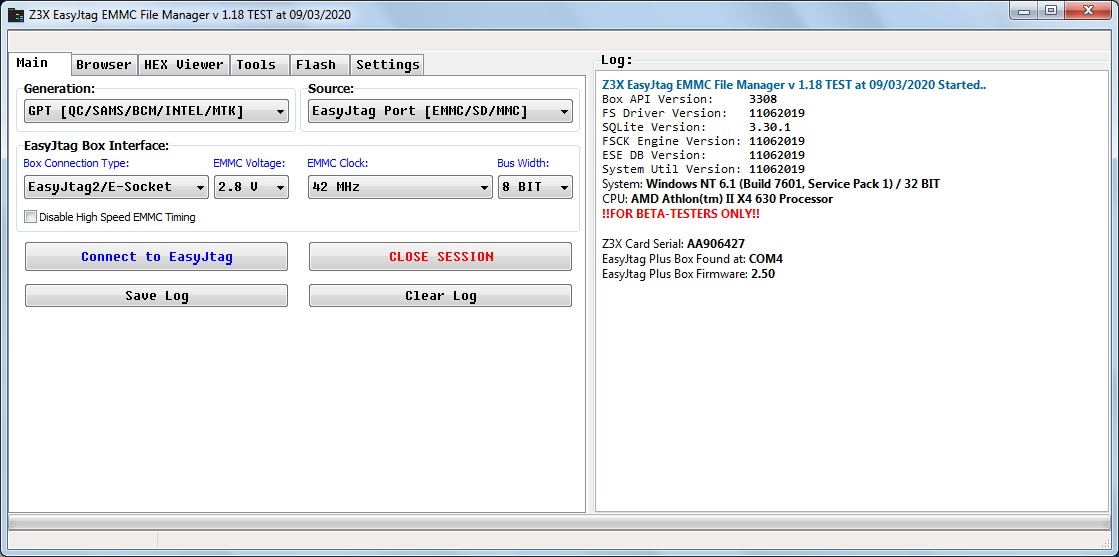Open the HEX Viewer tab
This screenshot has width=1119, height=557.
tap(184, 65)
